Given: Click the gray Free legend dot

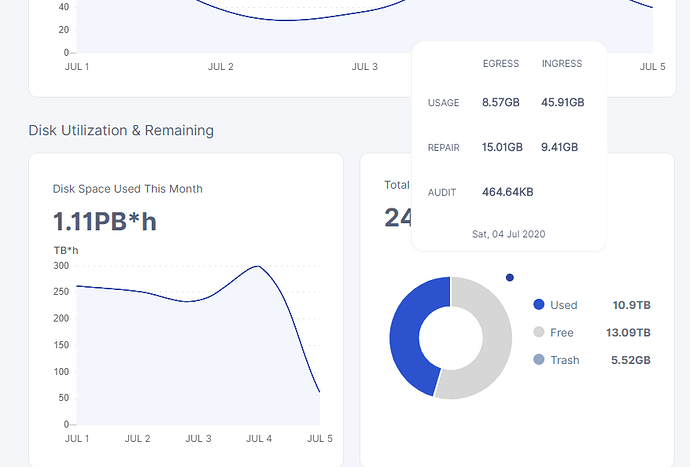Looking at the screenshot, I should pyautogui.click(x=539, y=332).
